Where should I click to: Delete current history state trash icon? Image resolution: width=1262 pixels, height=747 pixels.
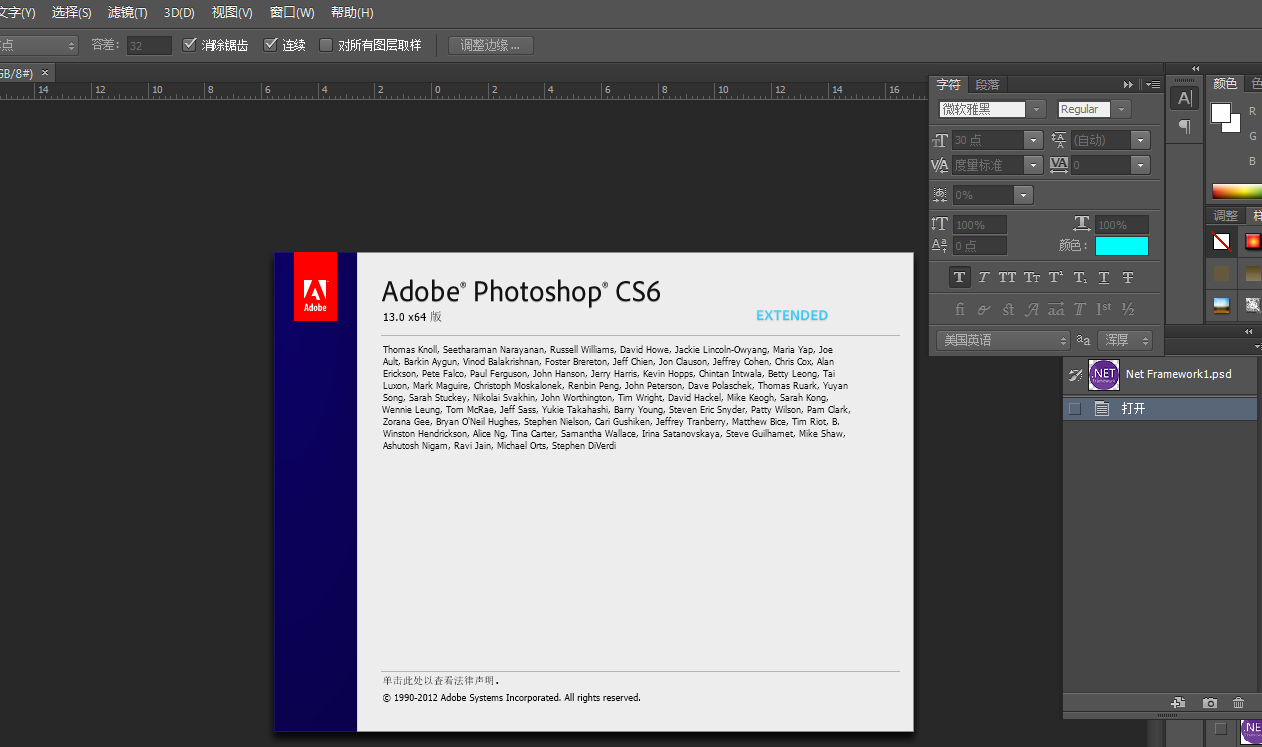tap(1239, 703)
